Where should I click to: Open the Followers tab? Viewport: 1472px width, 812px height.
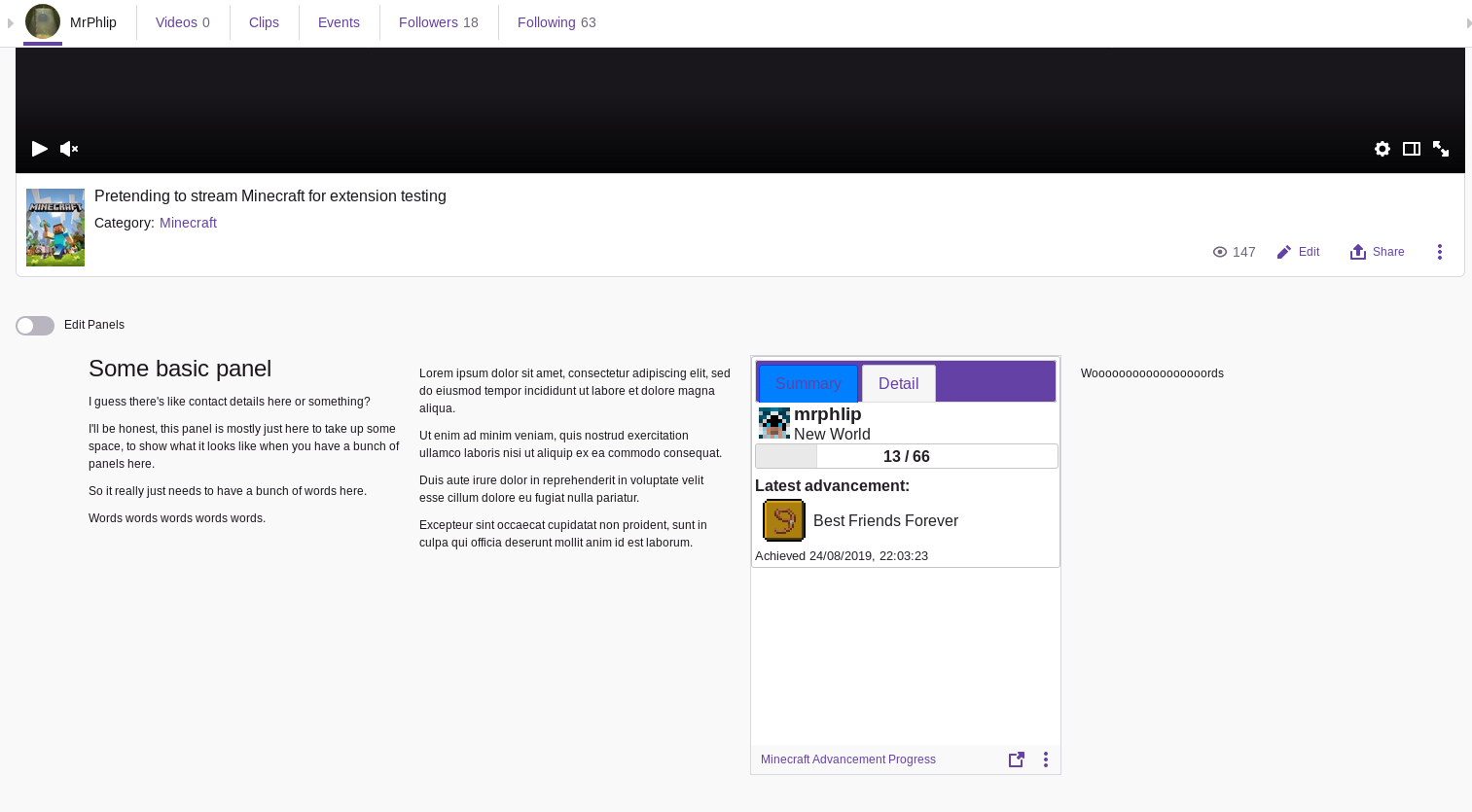439,22
